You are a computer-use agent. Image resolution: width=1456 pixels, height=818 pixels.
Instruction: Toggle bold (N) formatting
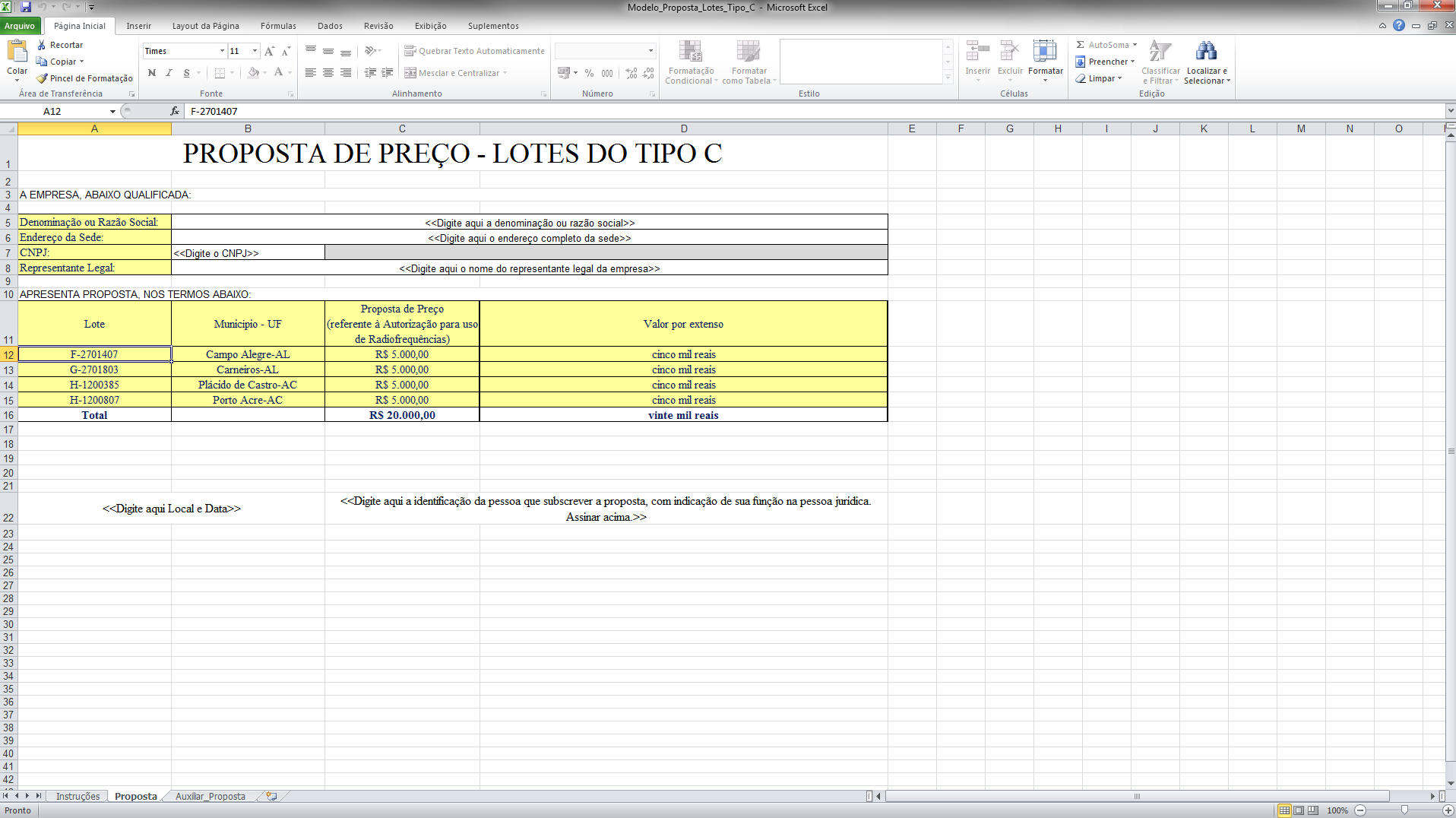(151, 73)
